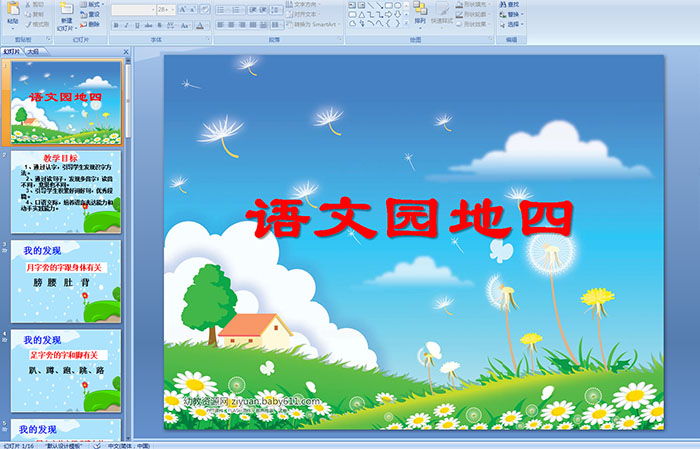This screenshot has width=700, height=449.
Task: Click the Delete slide (删除) button
Action: click(x=90, y=24)
